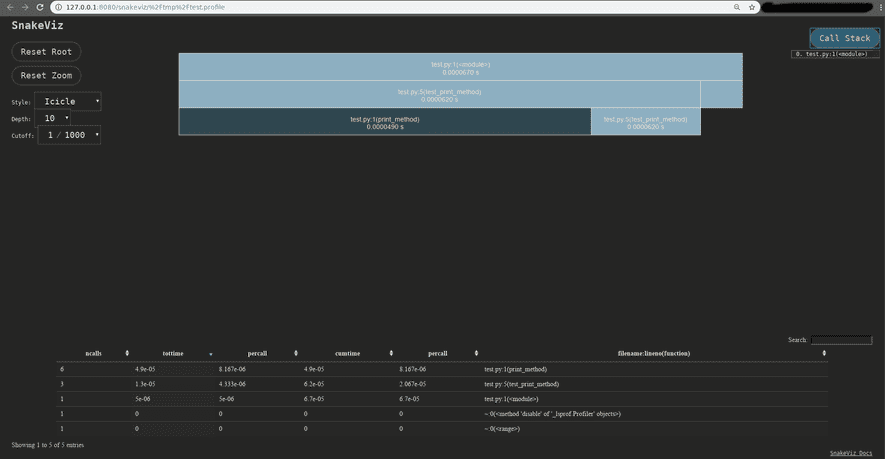Select the dark print_method block in icicle chart
Viewport: 885px width, 459px height.
tap(384, 122)
